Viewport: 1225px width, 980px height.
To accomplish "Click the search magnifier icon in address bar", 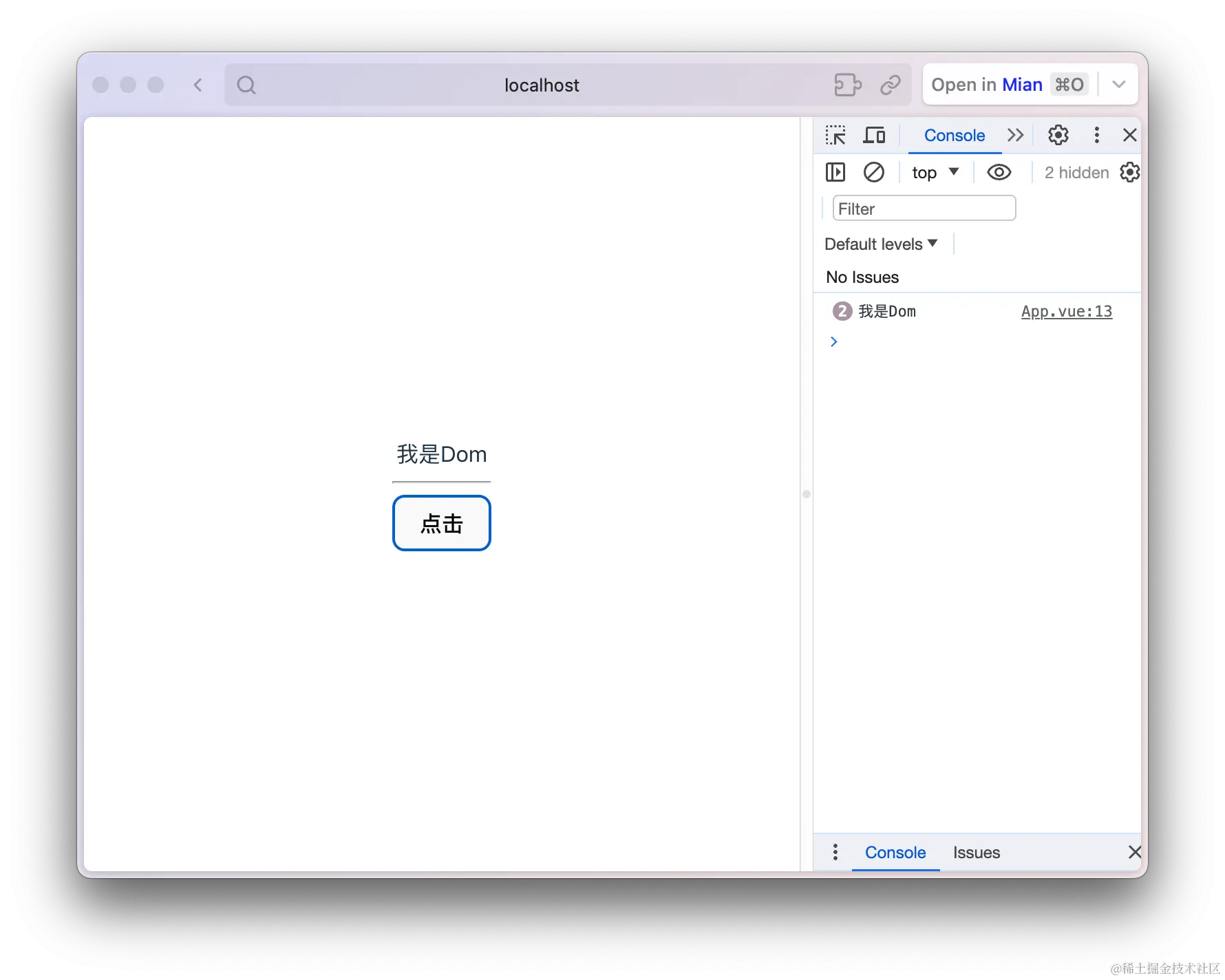I will click(x=246, y=85).
